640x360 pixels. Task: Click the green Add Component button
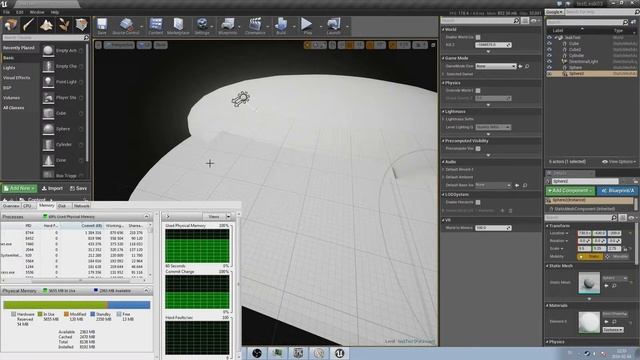570,191
